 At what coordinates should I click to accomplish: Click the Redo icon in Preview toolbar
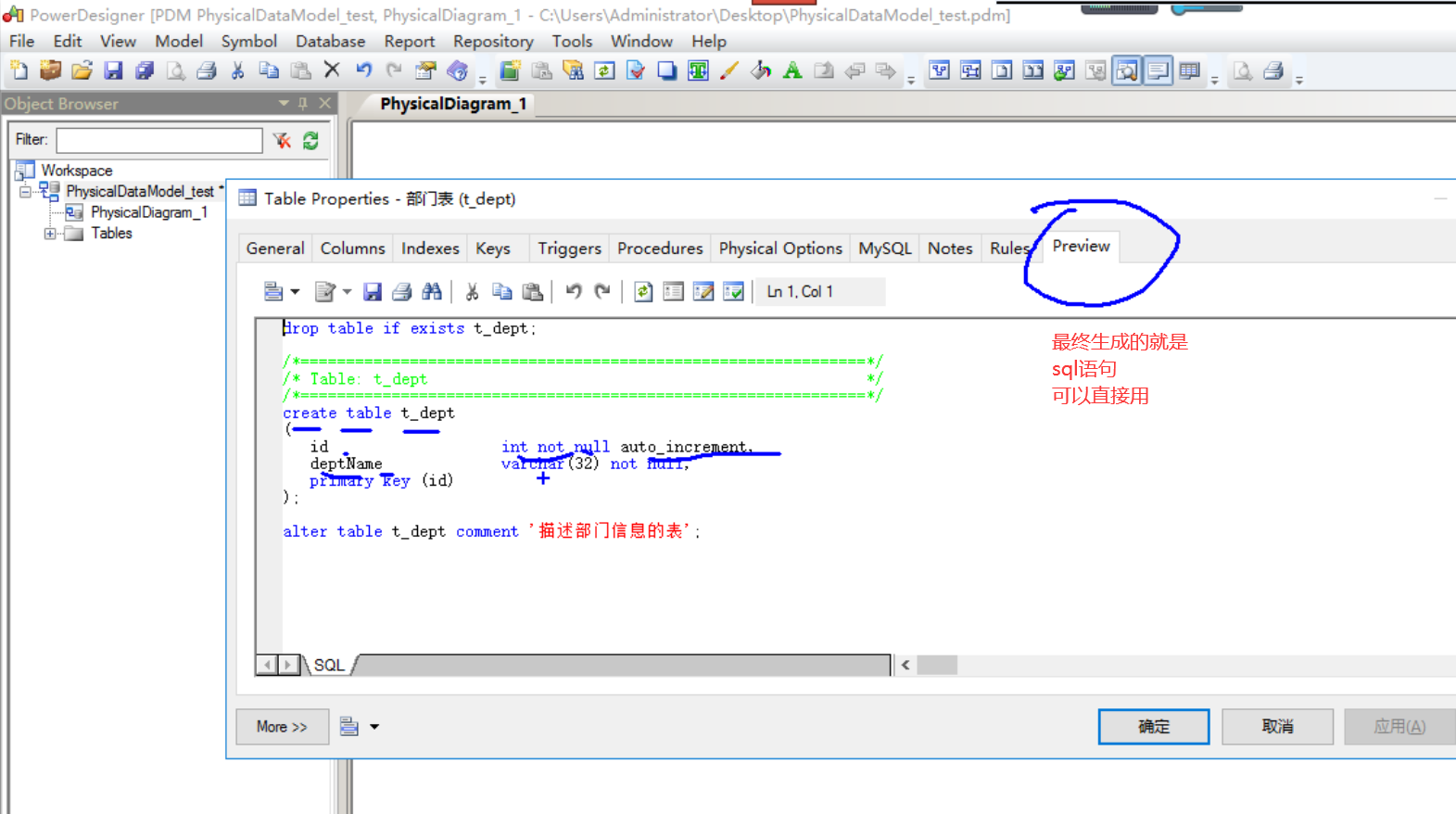point(603,292)
